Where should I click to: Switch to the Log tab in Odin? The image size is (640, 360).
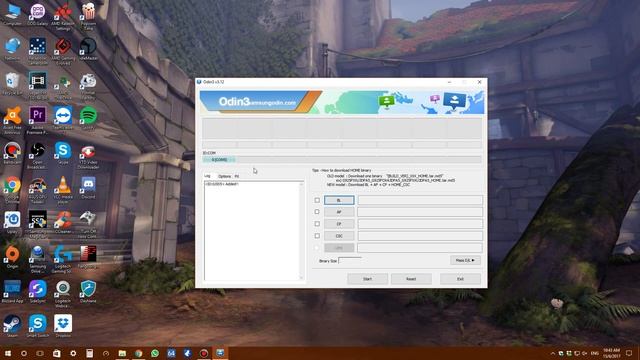[x=208, y=176]
